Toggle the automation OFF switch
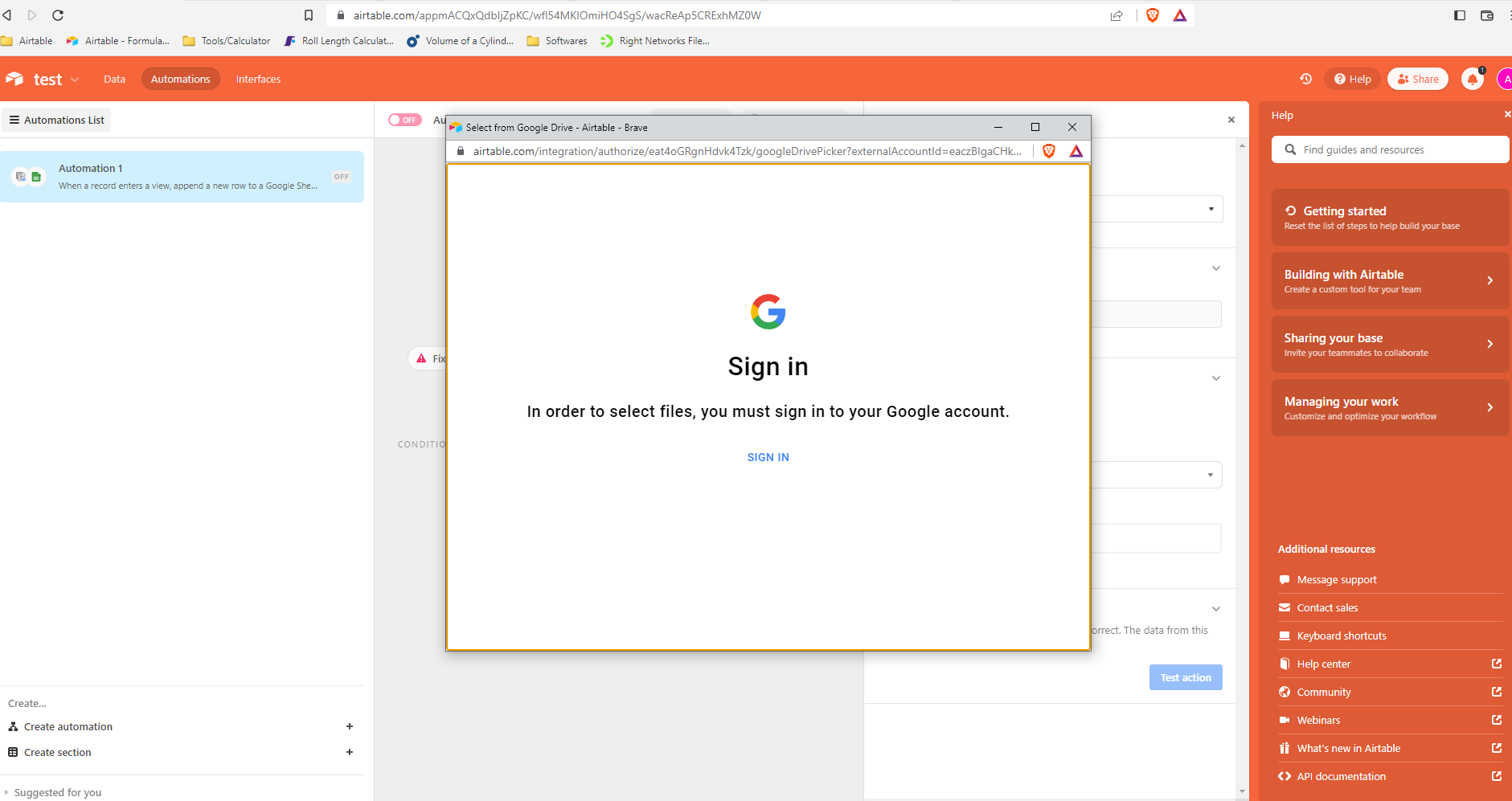Viewport: 1512px width, 801px height. 405,120
